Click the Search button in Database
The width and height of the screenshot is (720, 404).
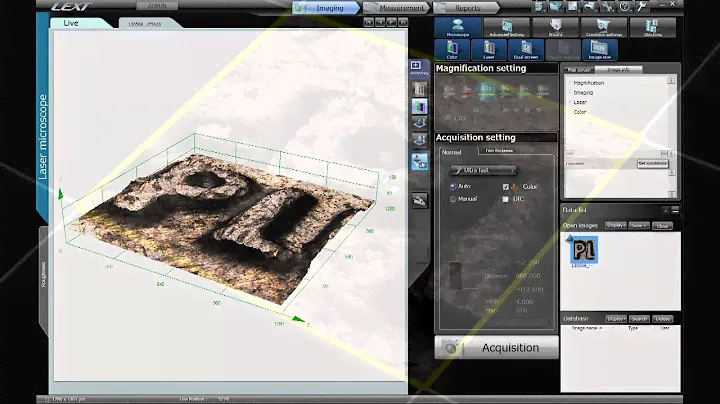(640, 319)
